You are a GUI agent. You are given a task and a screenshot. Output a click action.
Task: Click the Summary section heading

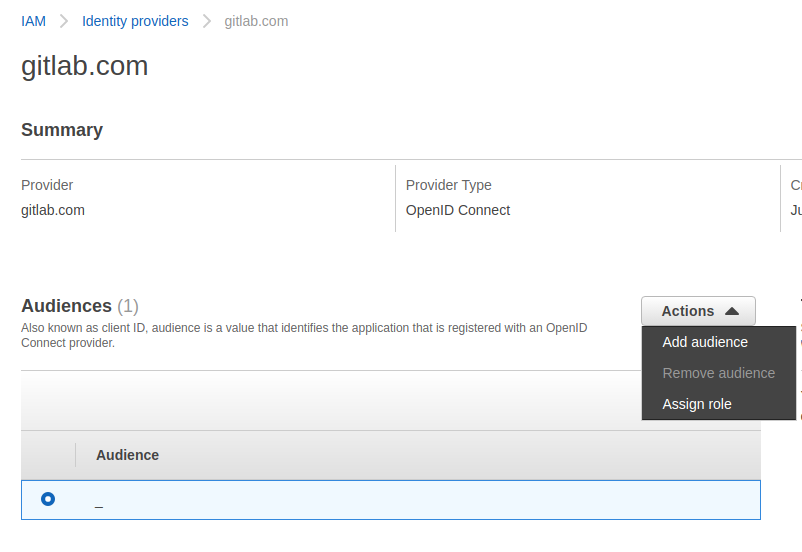tap(62, 130)
